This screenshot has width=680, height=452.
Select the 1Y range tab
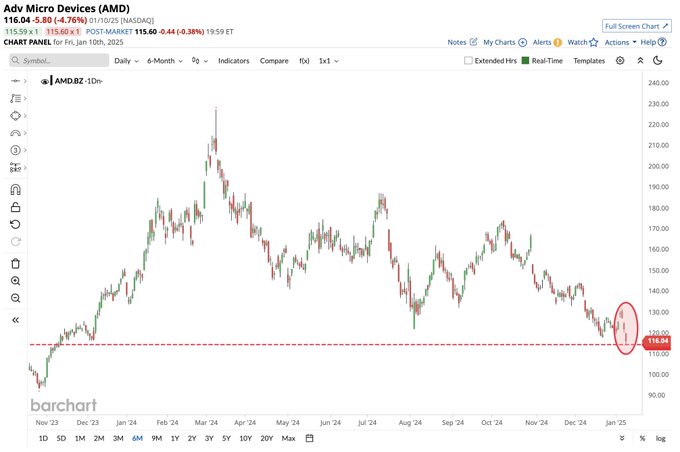175,438
